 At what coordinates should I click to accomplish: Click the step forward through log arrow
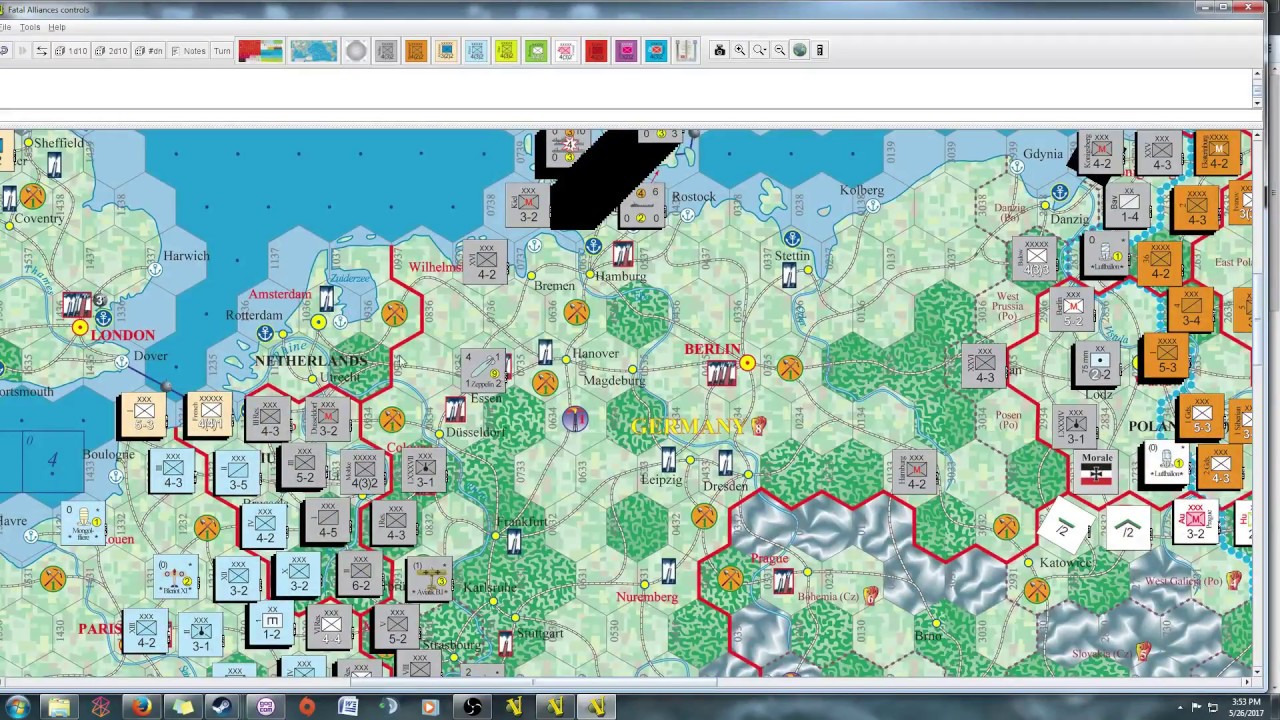pyautogui.click(x=21, y=50)
